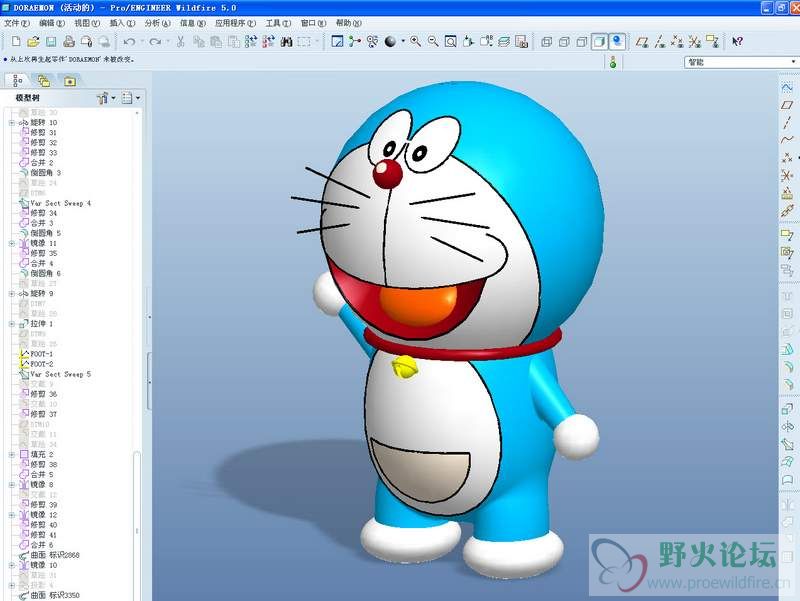Click the Redo arrow
800x601 pixels.
pyautogui.click(x=155, y=42)
